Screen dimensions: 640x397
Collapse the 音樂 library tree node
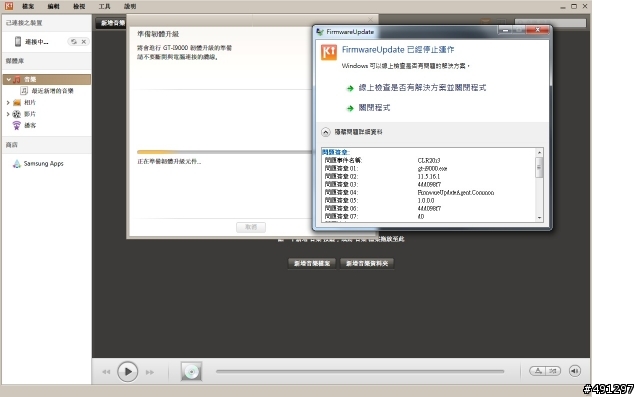8,79
